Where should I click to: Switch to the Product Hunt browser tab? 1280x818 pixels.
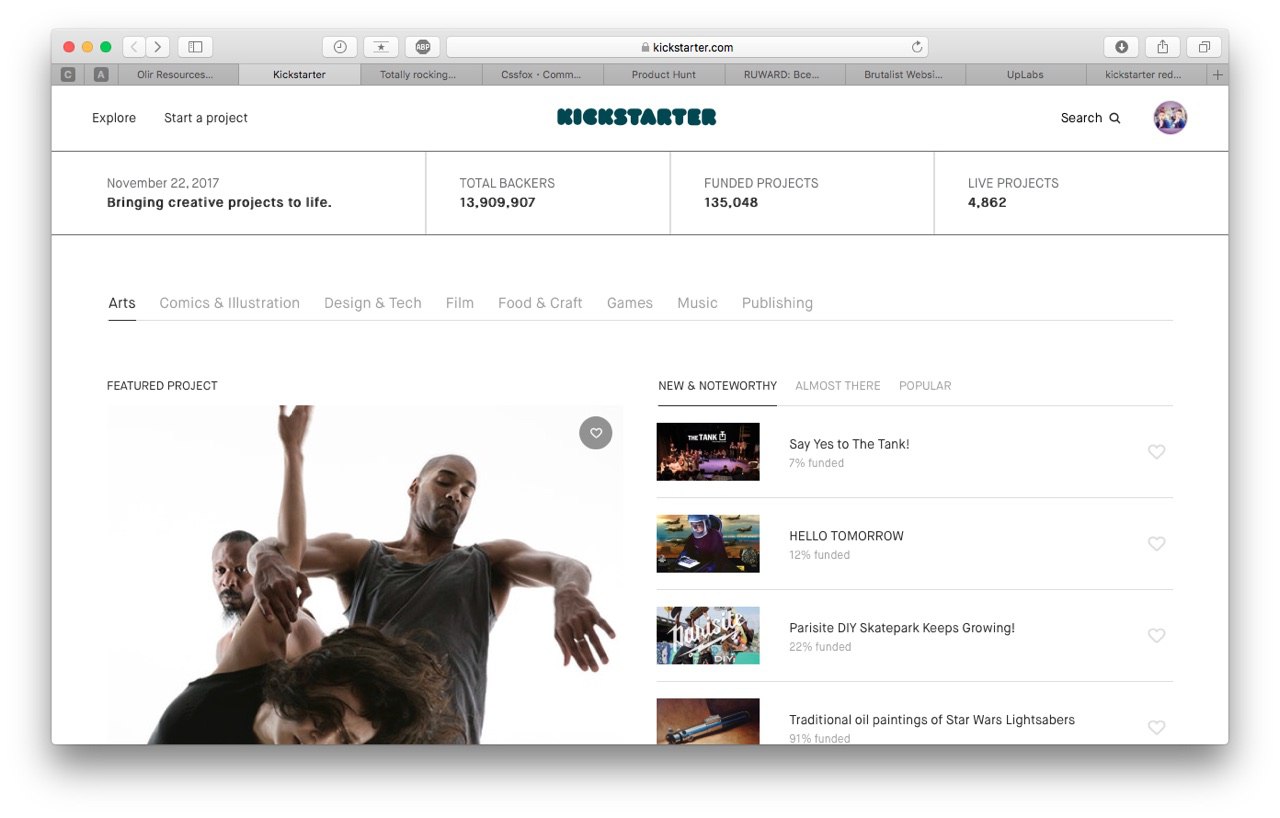(664, 75)
